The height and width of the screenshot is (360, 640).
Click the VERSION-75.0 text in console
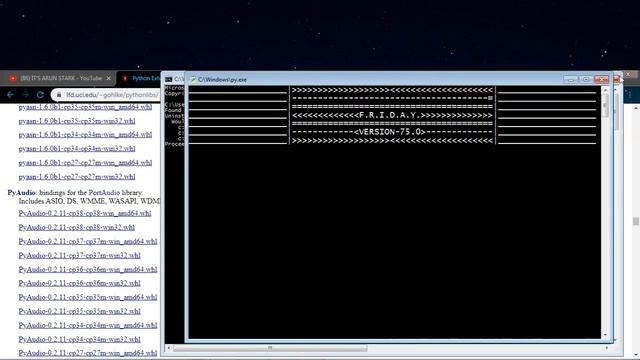390,132
